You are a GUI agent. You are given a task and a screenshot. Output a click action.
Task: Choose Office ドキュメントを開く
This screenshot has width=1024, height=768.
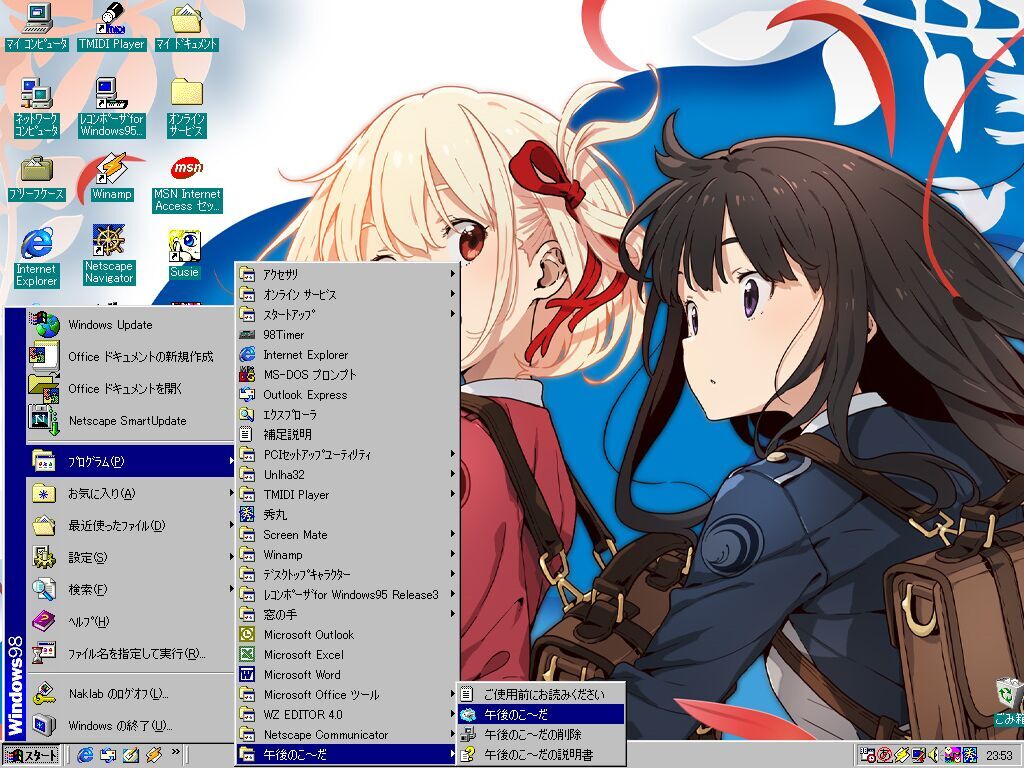pyautogui.click(x=131, y=389)
